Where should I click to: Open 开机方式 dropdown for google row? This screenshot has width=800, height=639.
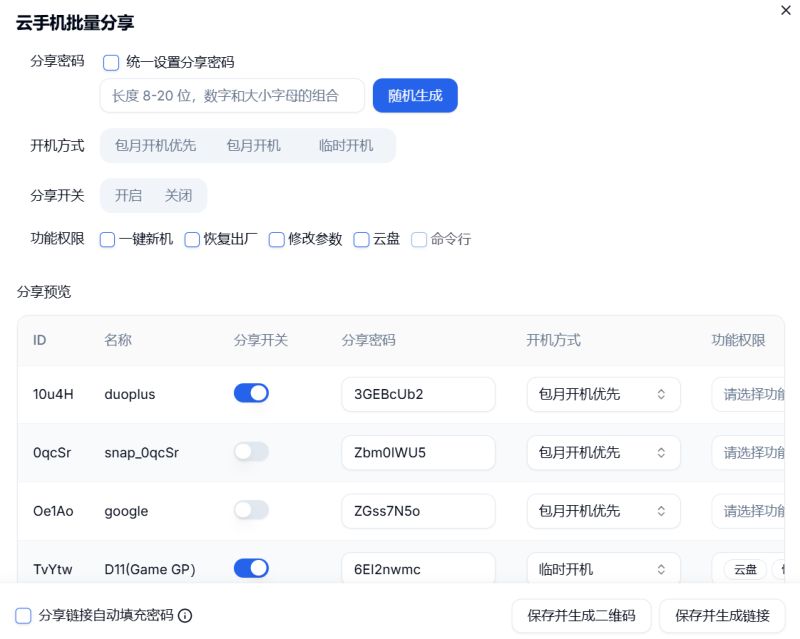point(604,511)
